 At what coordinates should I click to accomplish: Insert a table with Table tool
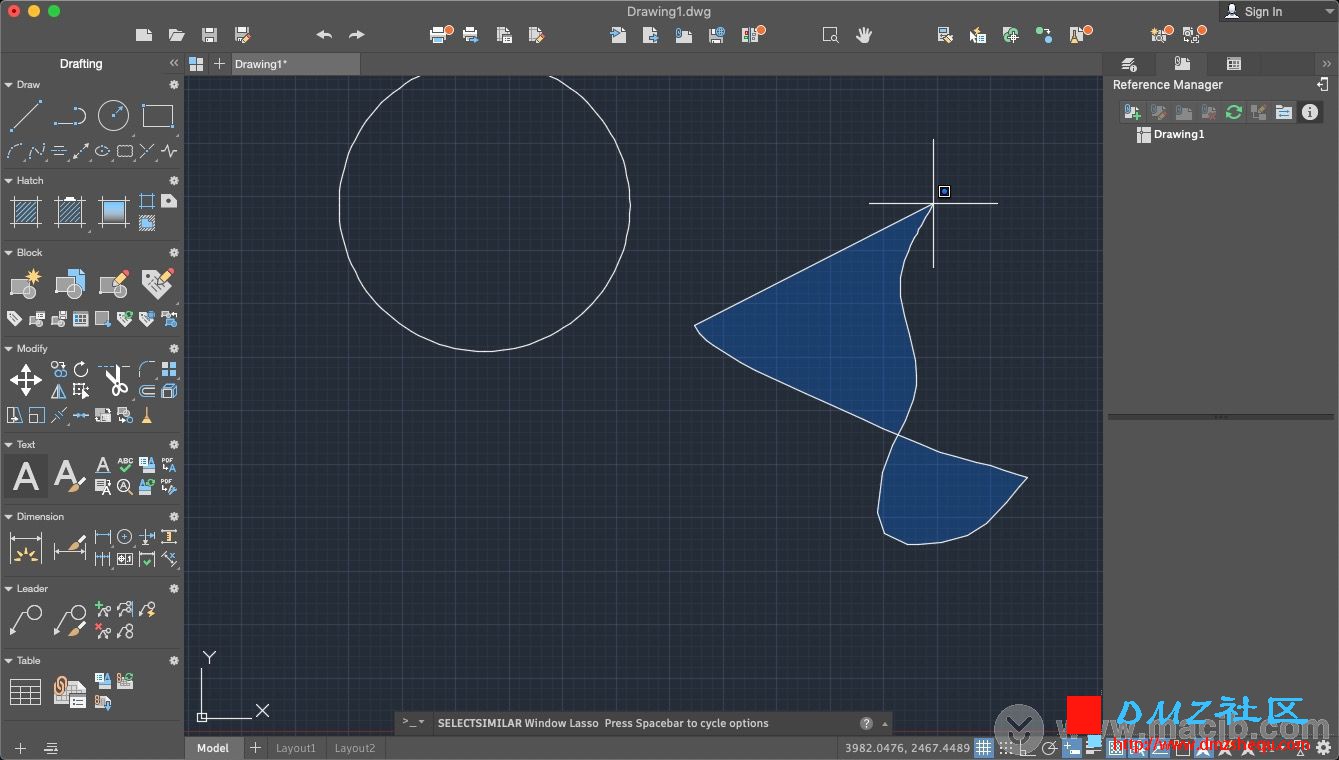click(25, 692)
